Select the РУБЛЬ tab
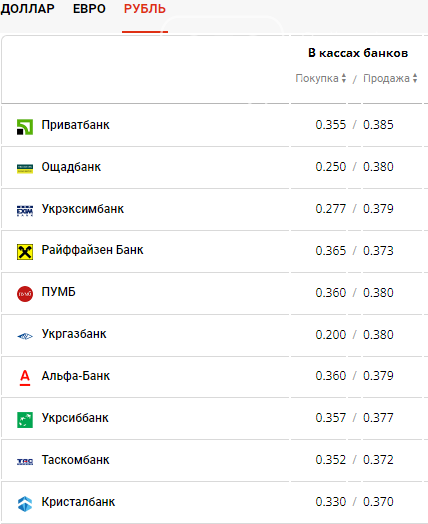 (x=145, y=9)
